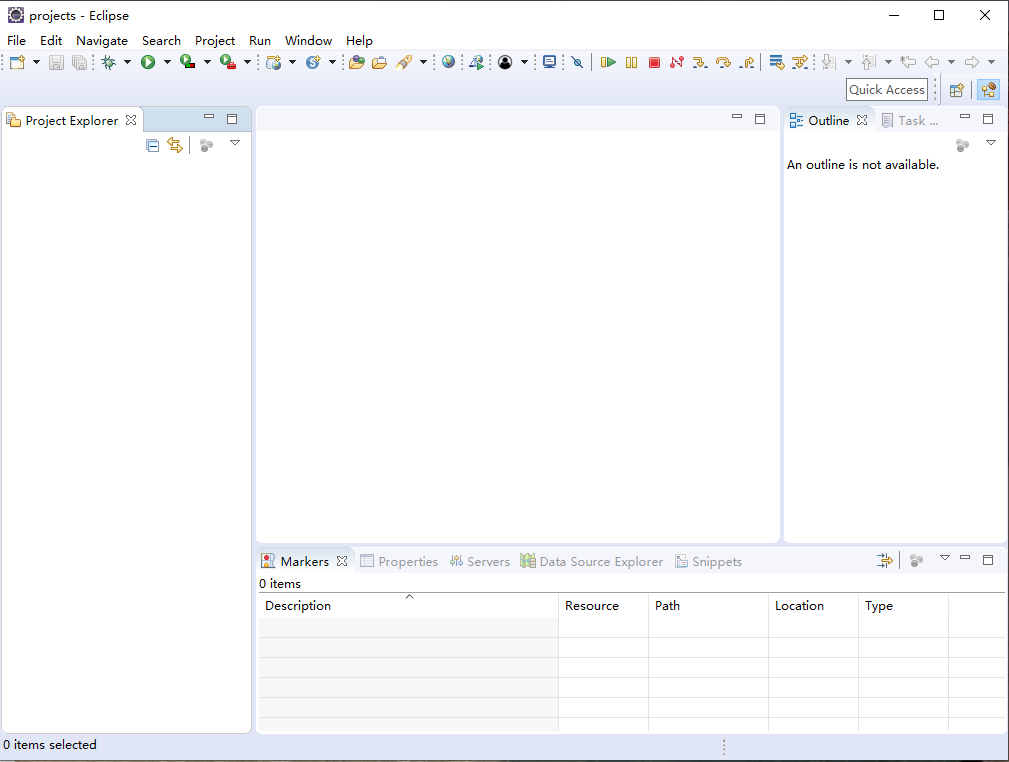Expand the External Tools dropdown arrow
Viewport: 1009px width, 762px height.
[247, 62]
